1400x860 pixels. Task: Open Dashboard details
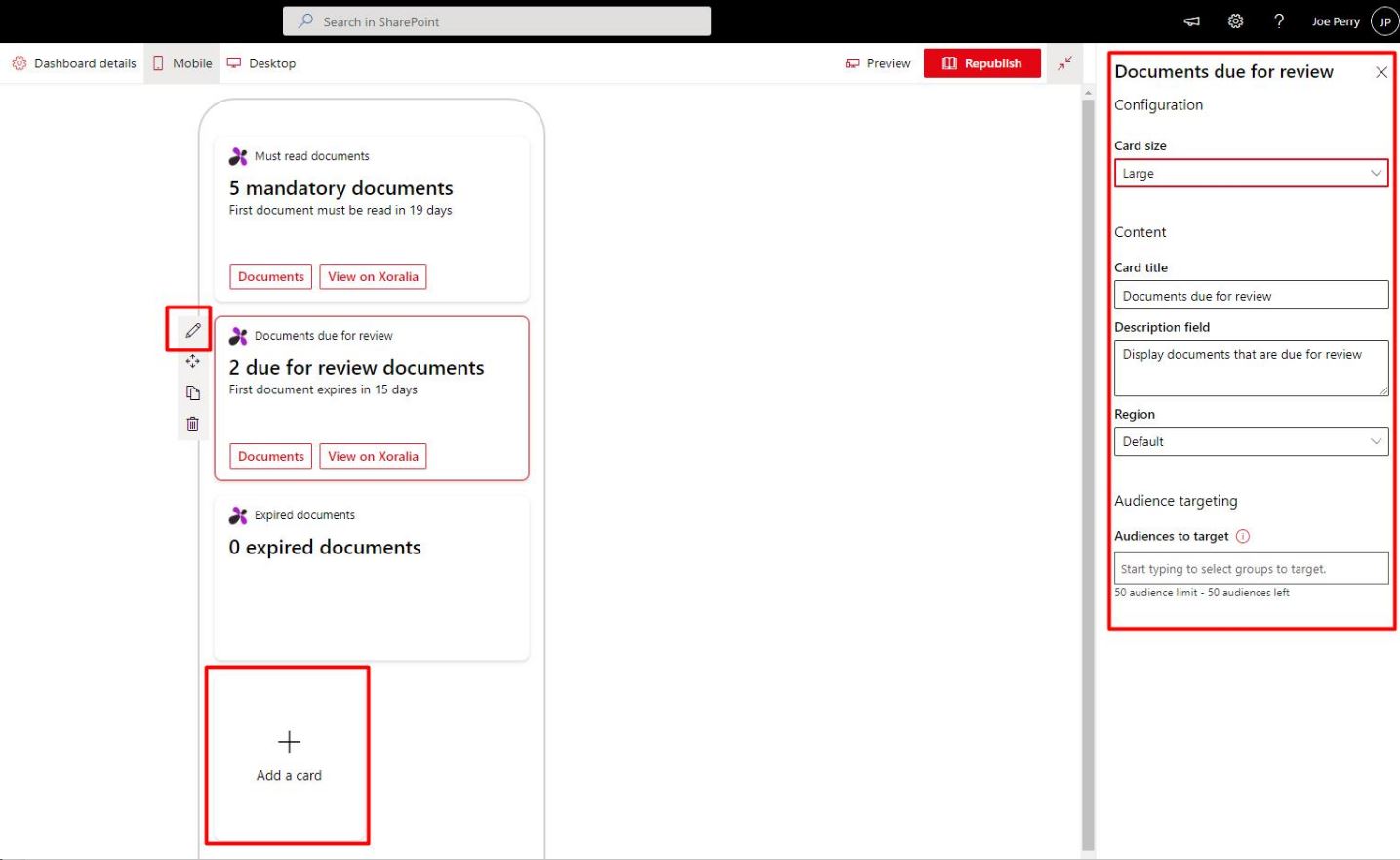pos(74,63)
